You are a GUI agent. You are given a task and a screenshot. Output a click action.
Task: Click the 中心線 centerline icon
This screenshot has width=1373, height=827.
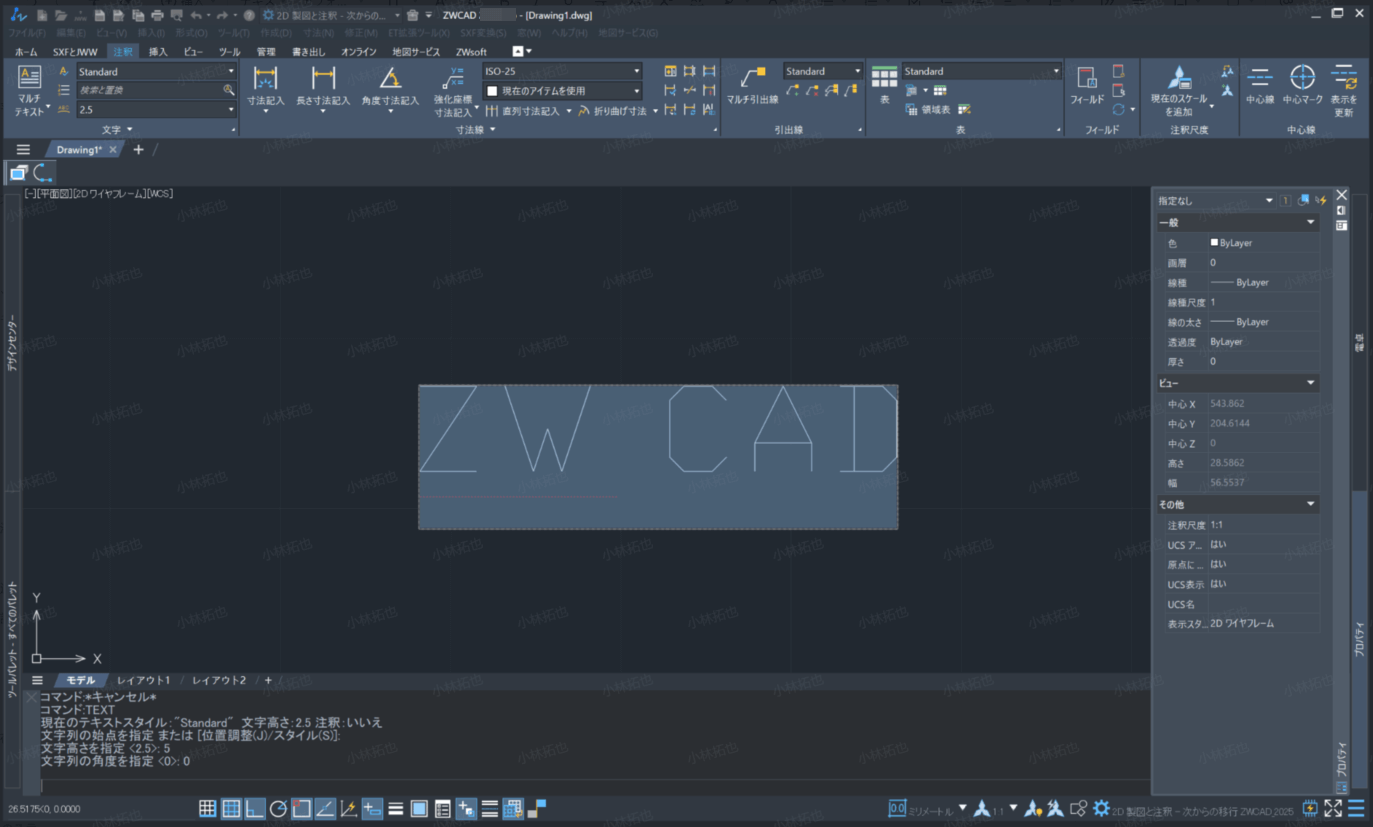tap(1260, 77)
